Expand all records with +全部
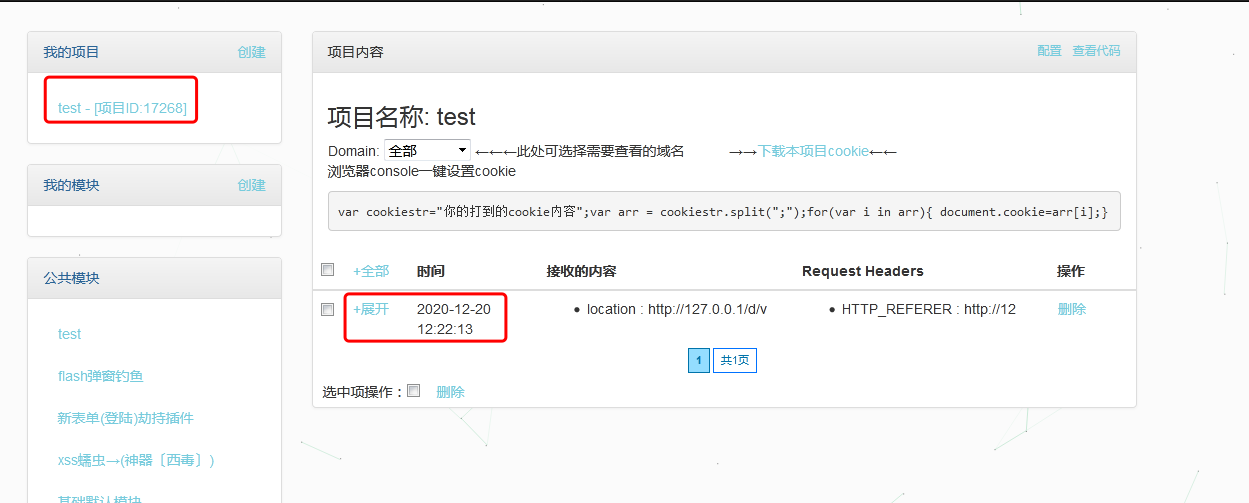This screenshot has width=1249, height=503. (371, 271)
